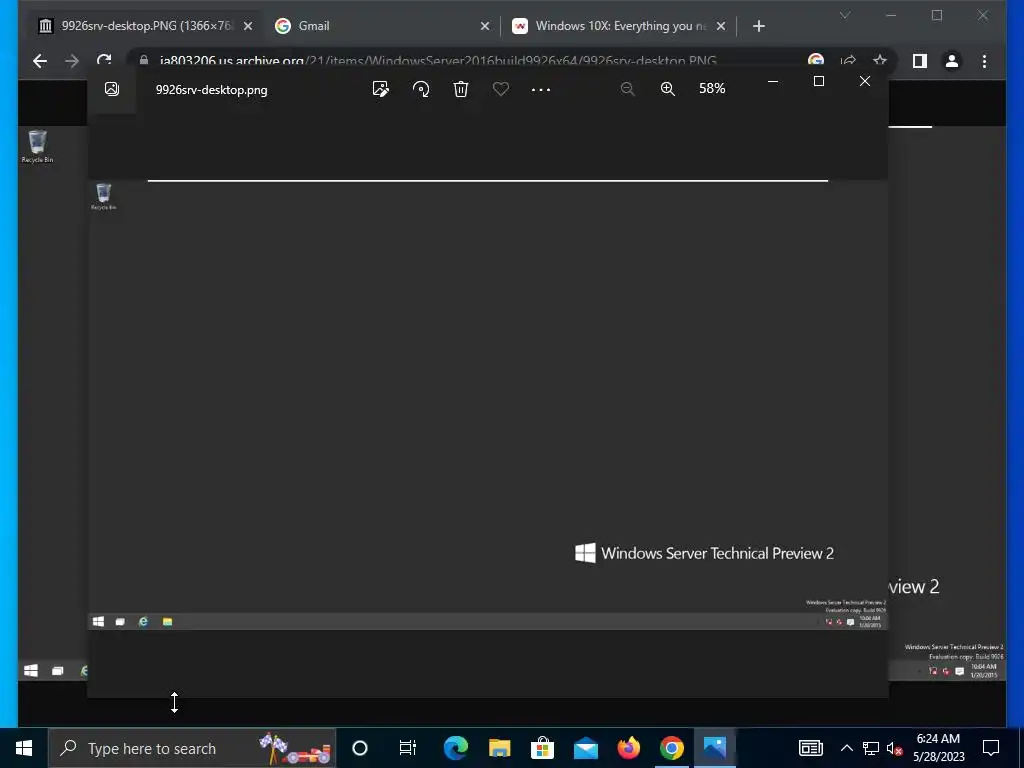Open File Explorer from taskbar
Screen dimensions: 1024x768
(499, 748)
